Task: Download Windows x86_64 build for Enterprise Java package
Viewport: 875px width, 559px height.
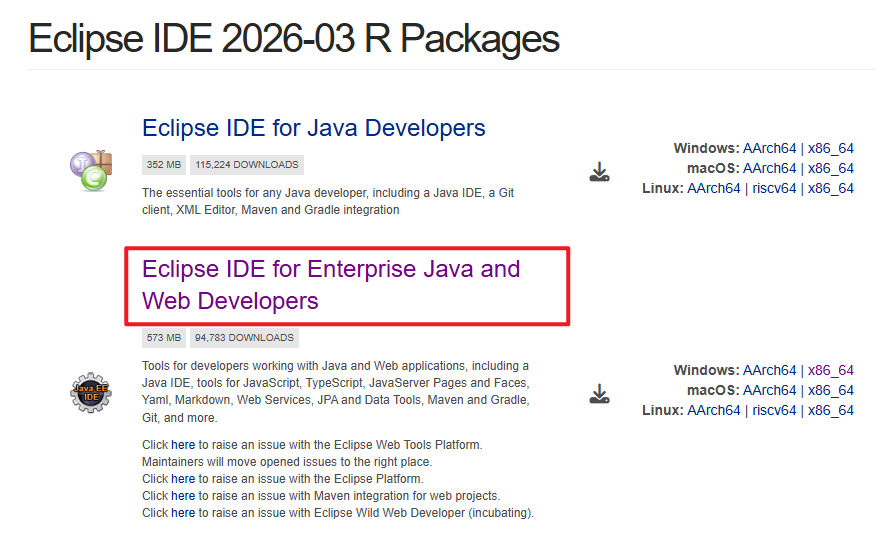Action: [x=831, y=370]
